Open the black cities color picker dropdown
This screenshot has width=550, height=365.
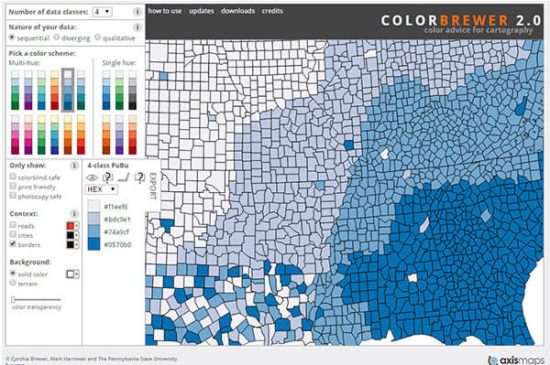point(72,235)
